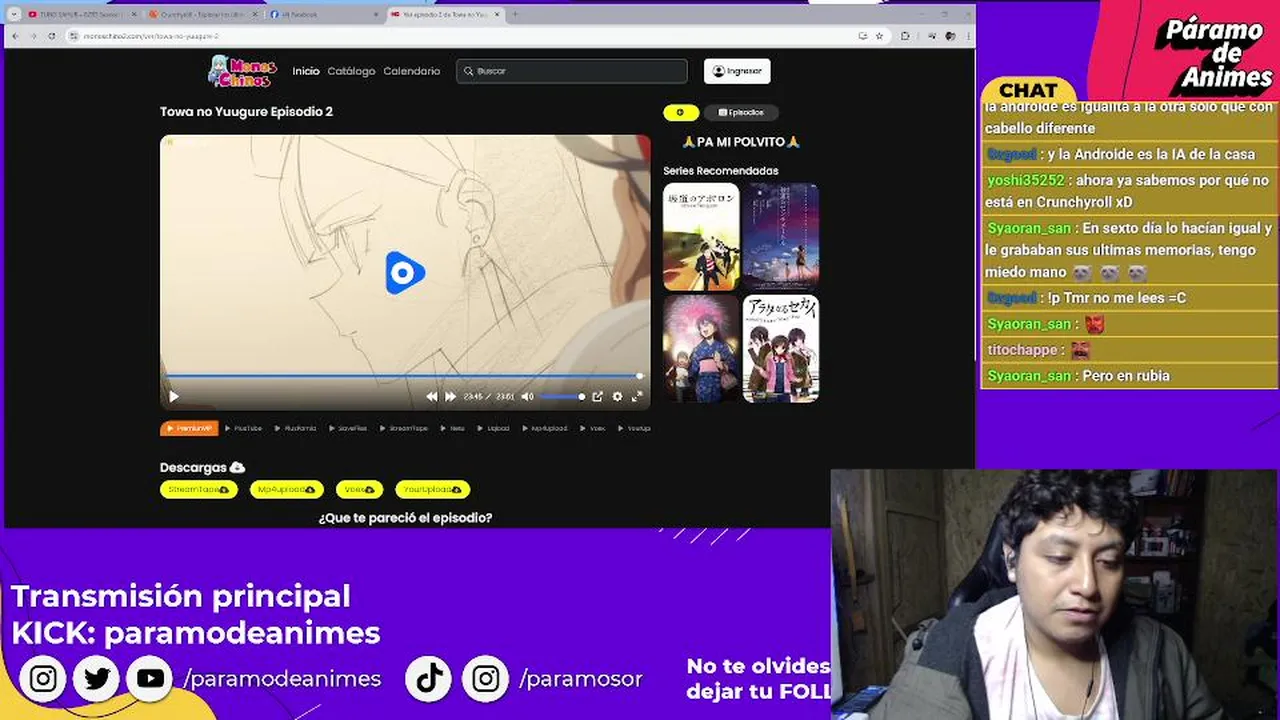Reload the page with refresh icon
Screen dimensions: 1280x720
(x=52, y=36)
